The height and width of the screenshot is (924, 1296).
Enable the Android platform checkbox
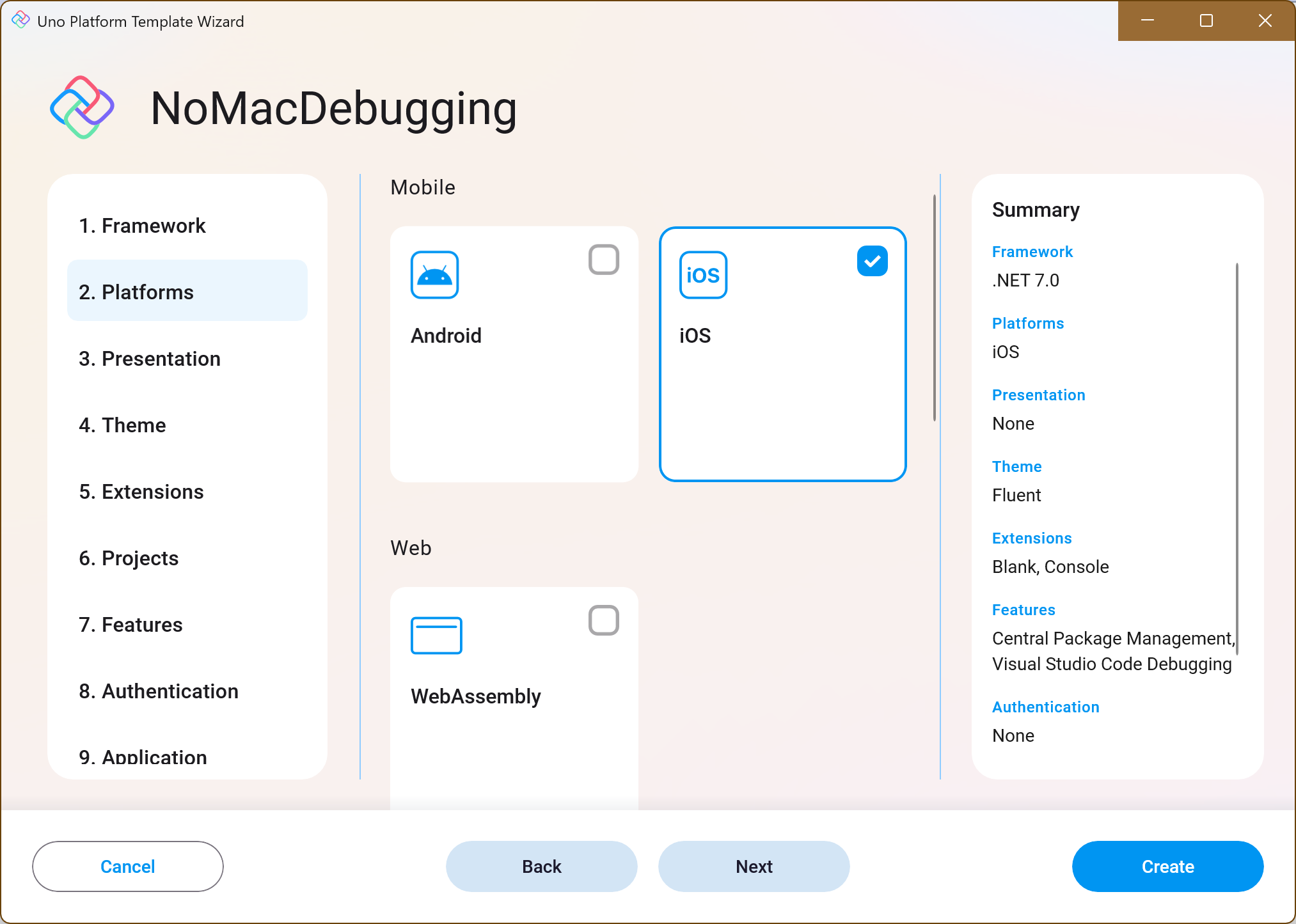[x=603, y=260]
